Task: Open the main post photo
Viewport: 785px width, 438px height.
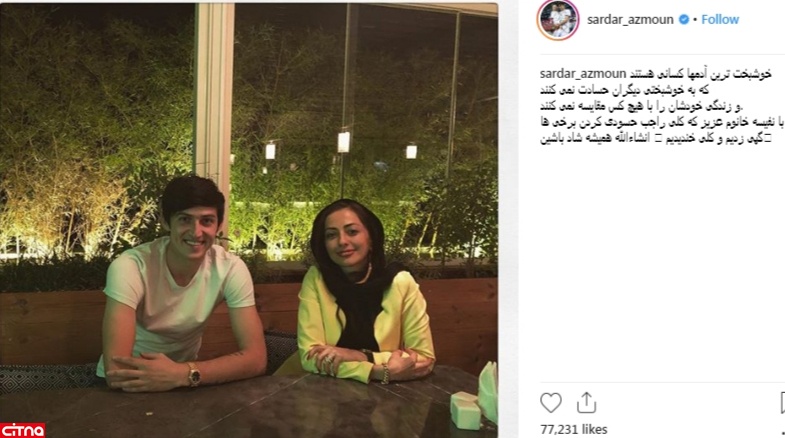Action: pos(249,220)
